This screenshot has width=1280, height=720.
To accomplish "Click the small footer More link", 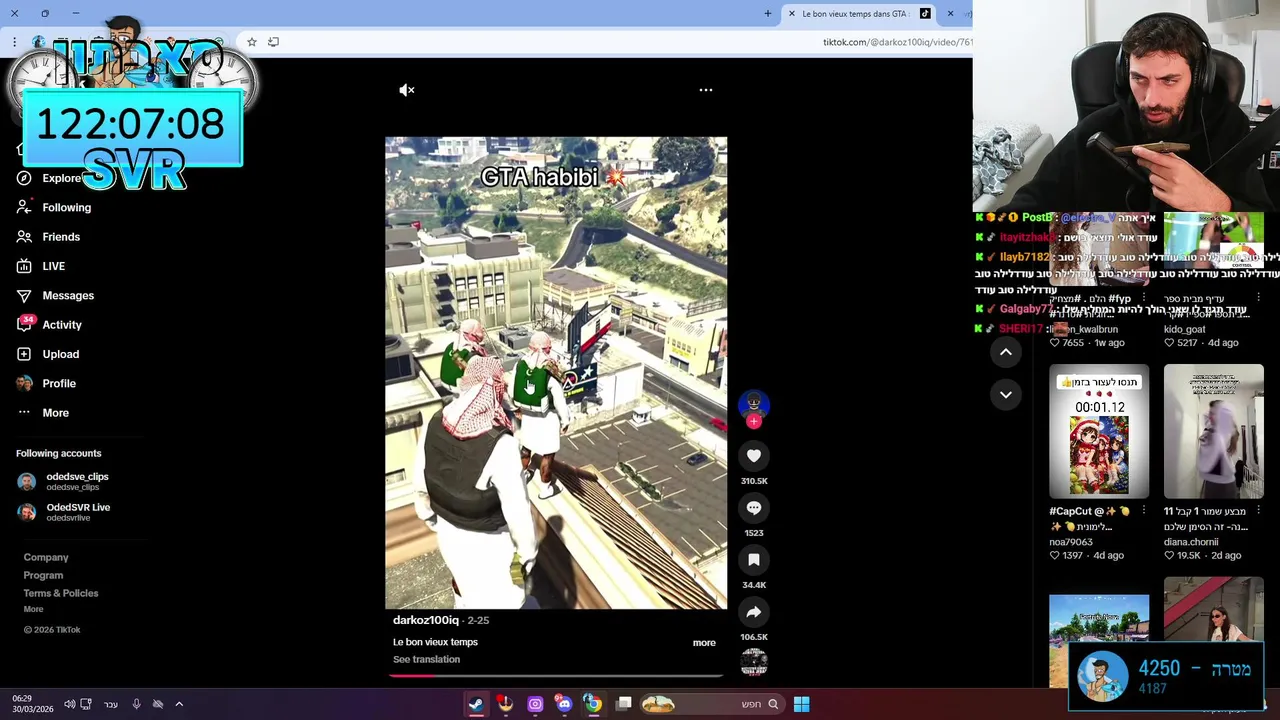I will click(33, 609).
